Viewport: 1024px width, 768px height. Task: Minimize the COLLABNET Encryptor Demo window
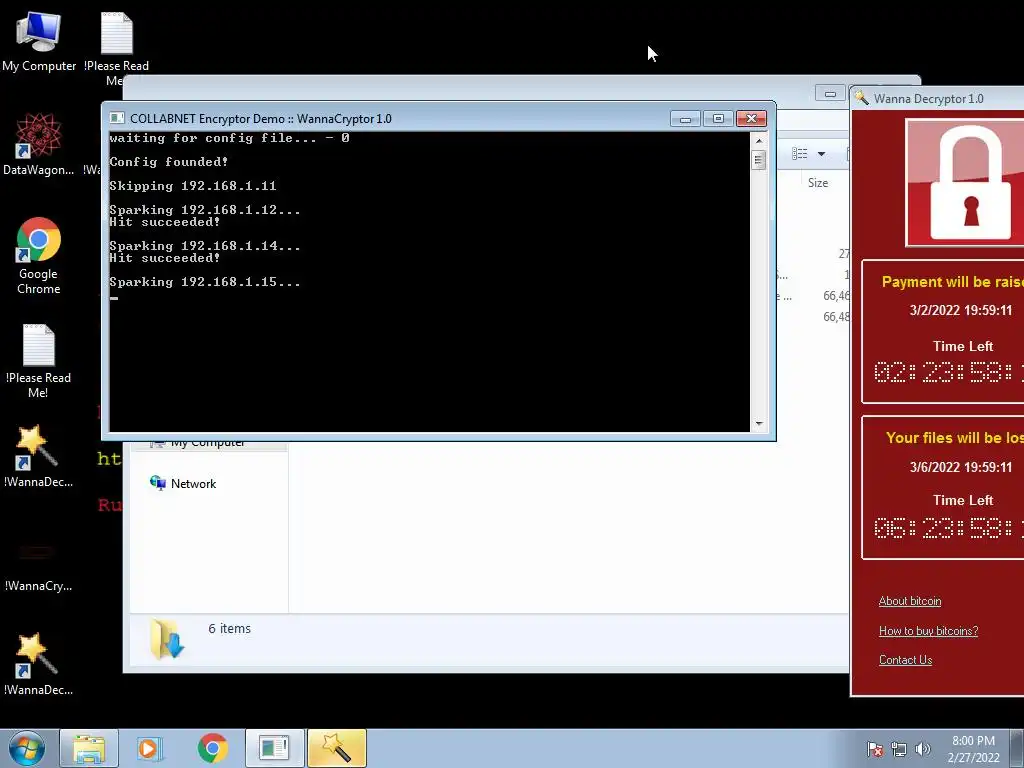685,119
